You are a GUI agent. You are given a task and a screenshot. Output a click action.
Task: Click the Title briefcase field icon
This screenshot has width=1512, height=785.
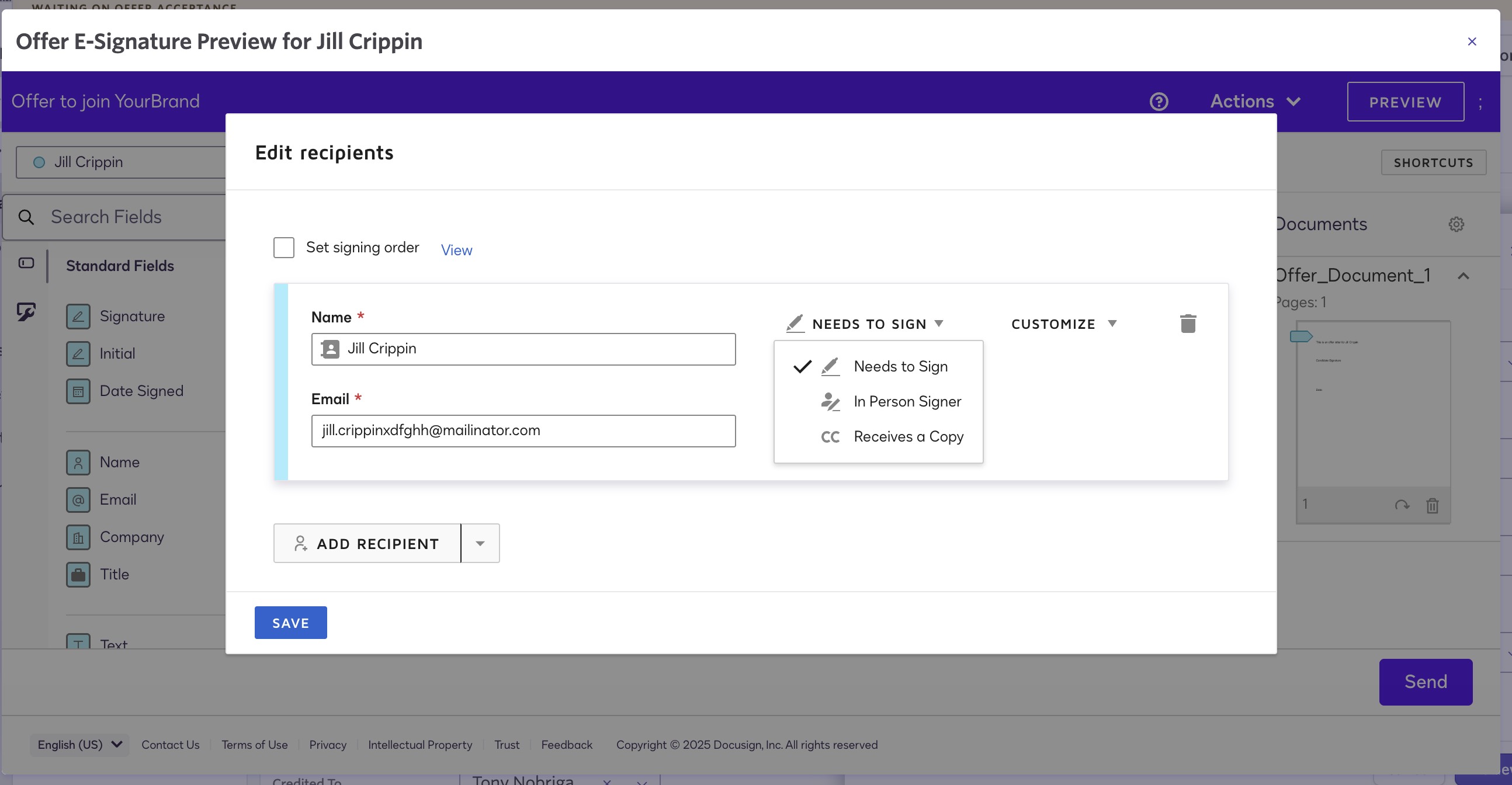click(x=78, y=574)
